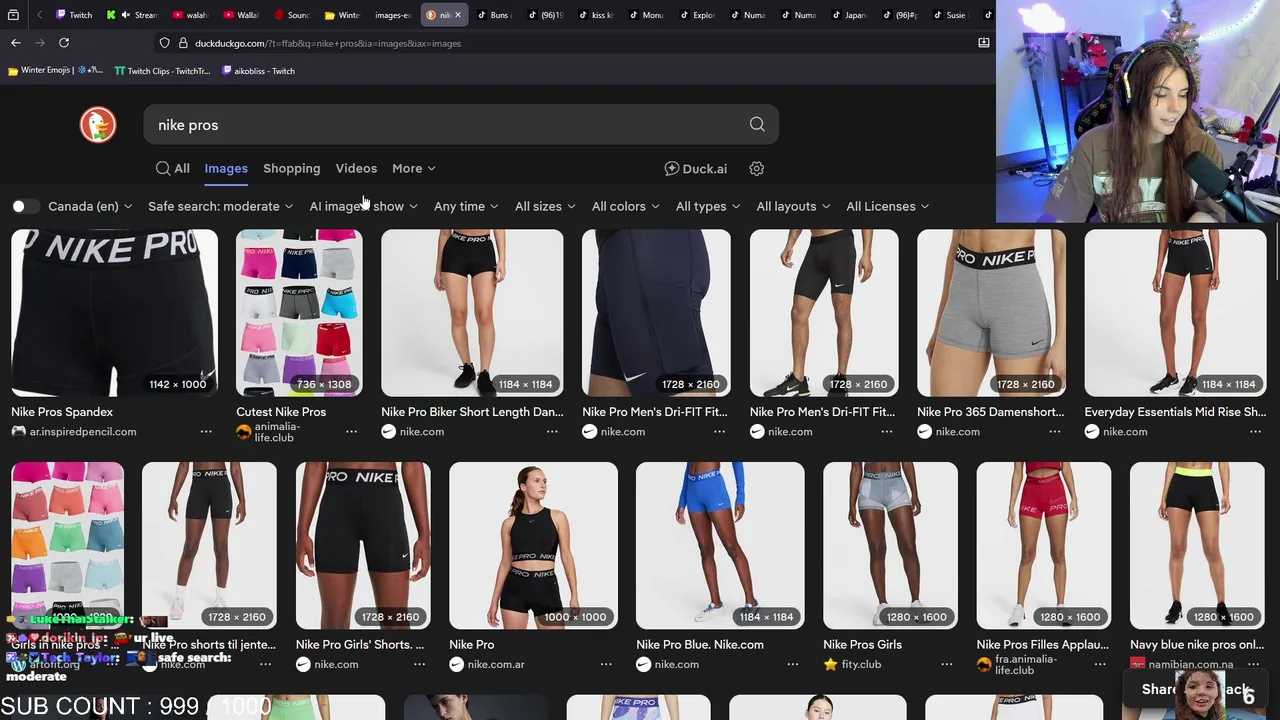Open the All types filter
The width and height of the screenshot is (1280, 720).
708,206
